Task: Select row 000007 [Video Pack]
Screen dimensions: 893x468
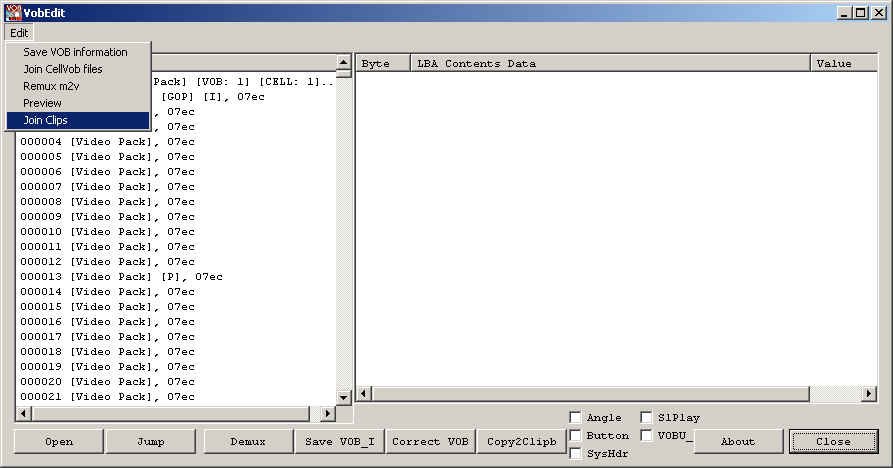Action: click(107, 187)
